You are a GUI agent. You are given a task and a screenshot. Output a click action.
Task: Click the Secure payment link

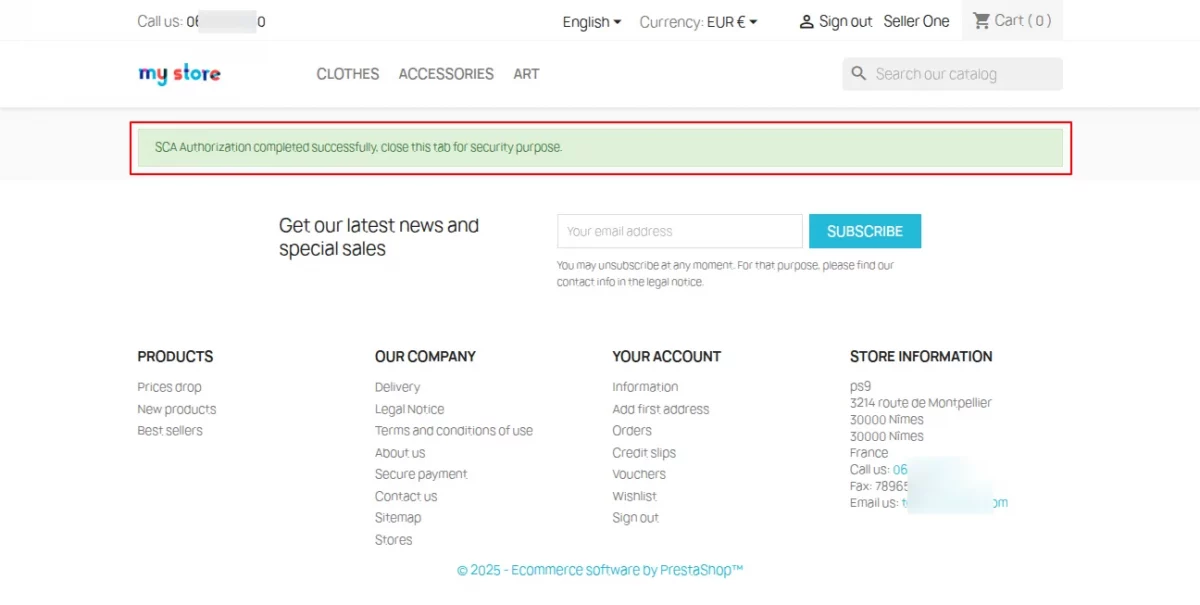[x=421, y=473]
